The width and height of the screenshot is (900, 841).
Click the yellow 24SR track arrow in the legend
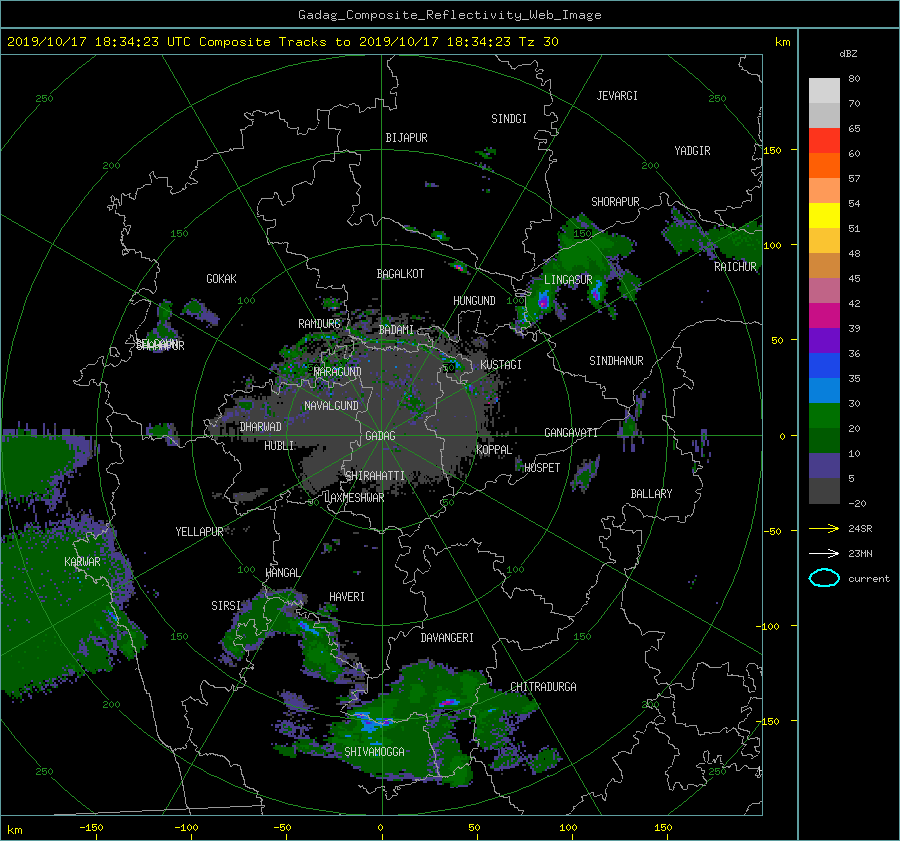824,528
